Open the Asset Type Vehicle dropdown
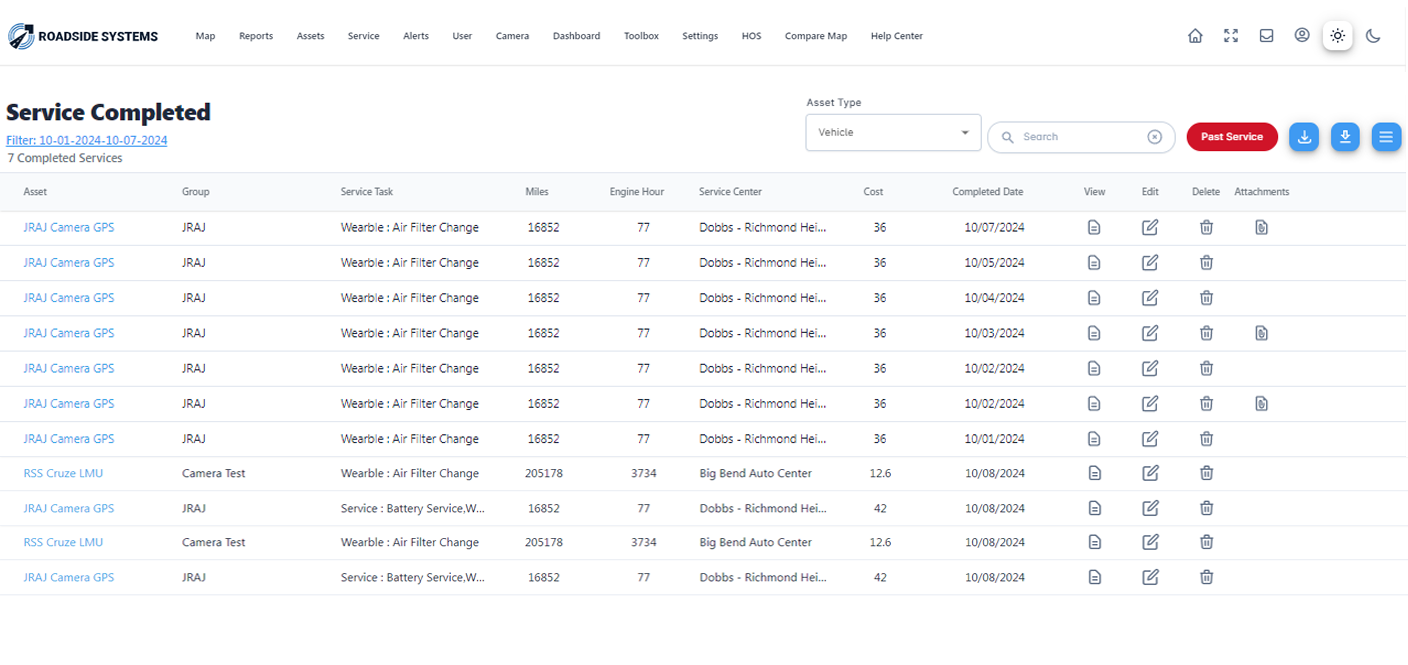This screenshot has height=665, width=1408. 893,132
